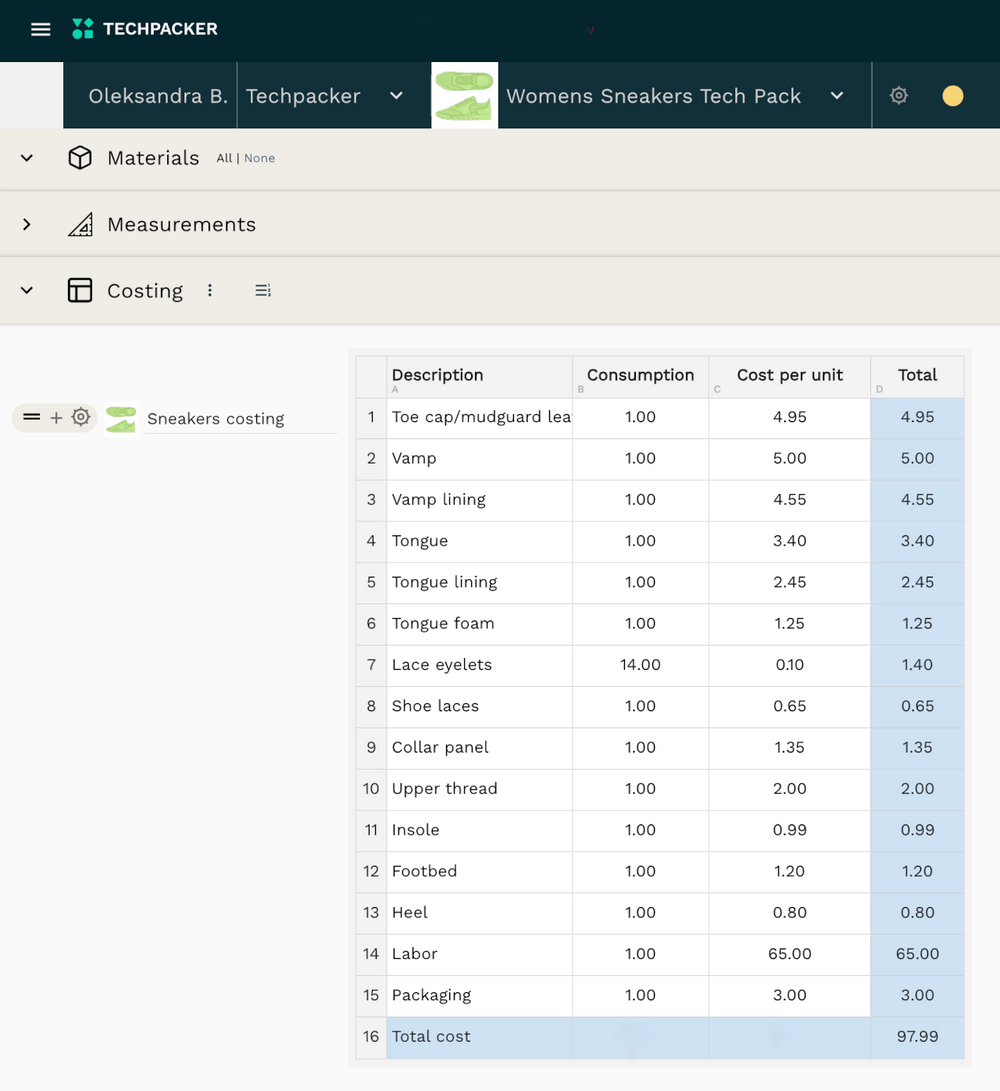This screenshot has width=1000, height=1091.
Task: Click the yellow status circle
Action: click(952, 95)
